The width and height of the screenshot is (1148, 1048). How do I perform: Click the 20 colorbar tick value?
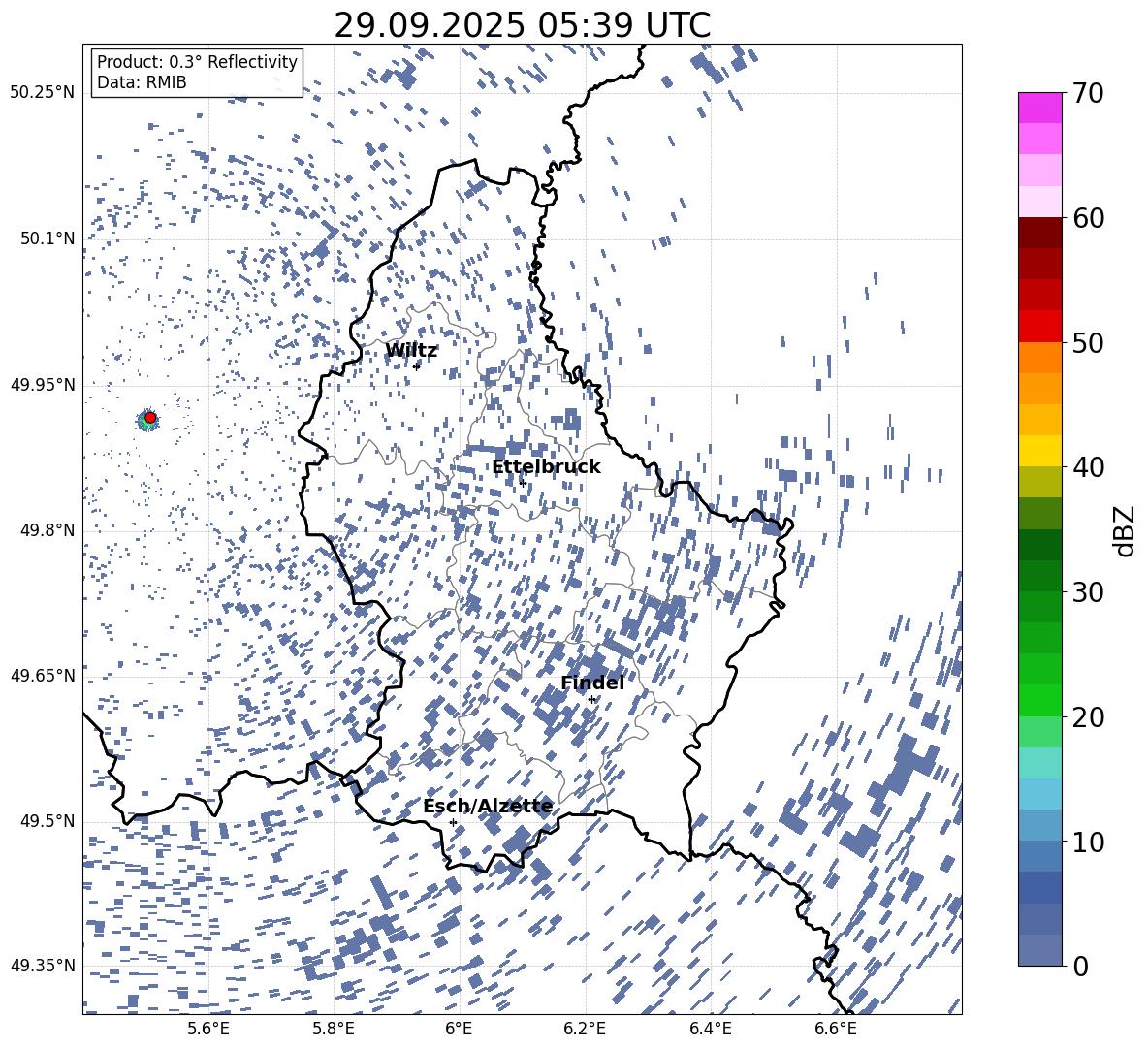(x=1088, y=716)
